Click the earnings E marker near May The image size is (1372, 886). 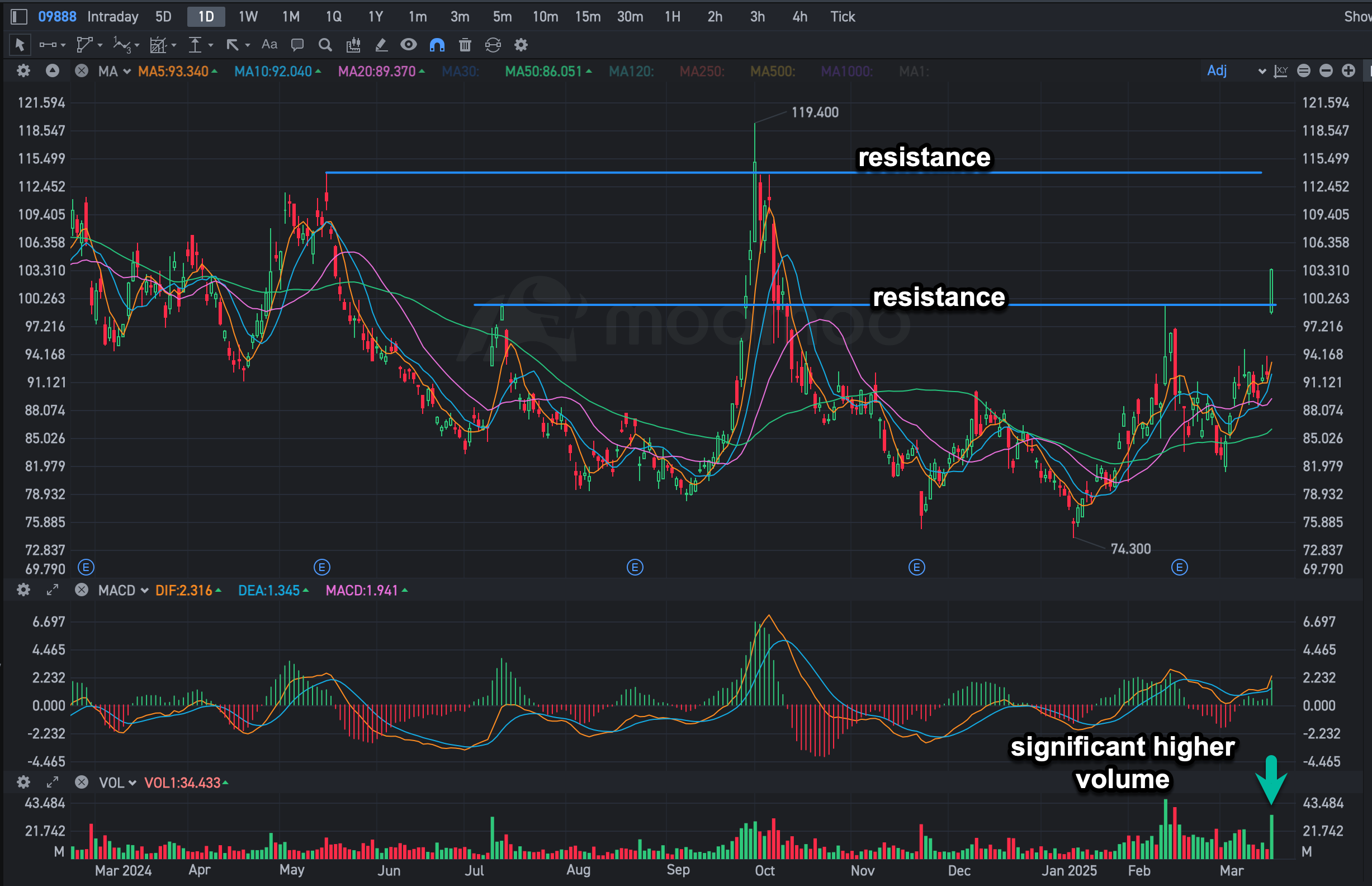[321, 568]
